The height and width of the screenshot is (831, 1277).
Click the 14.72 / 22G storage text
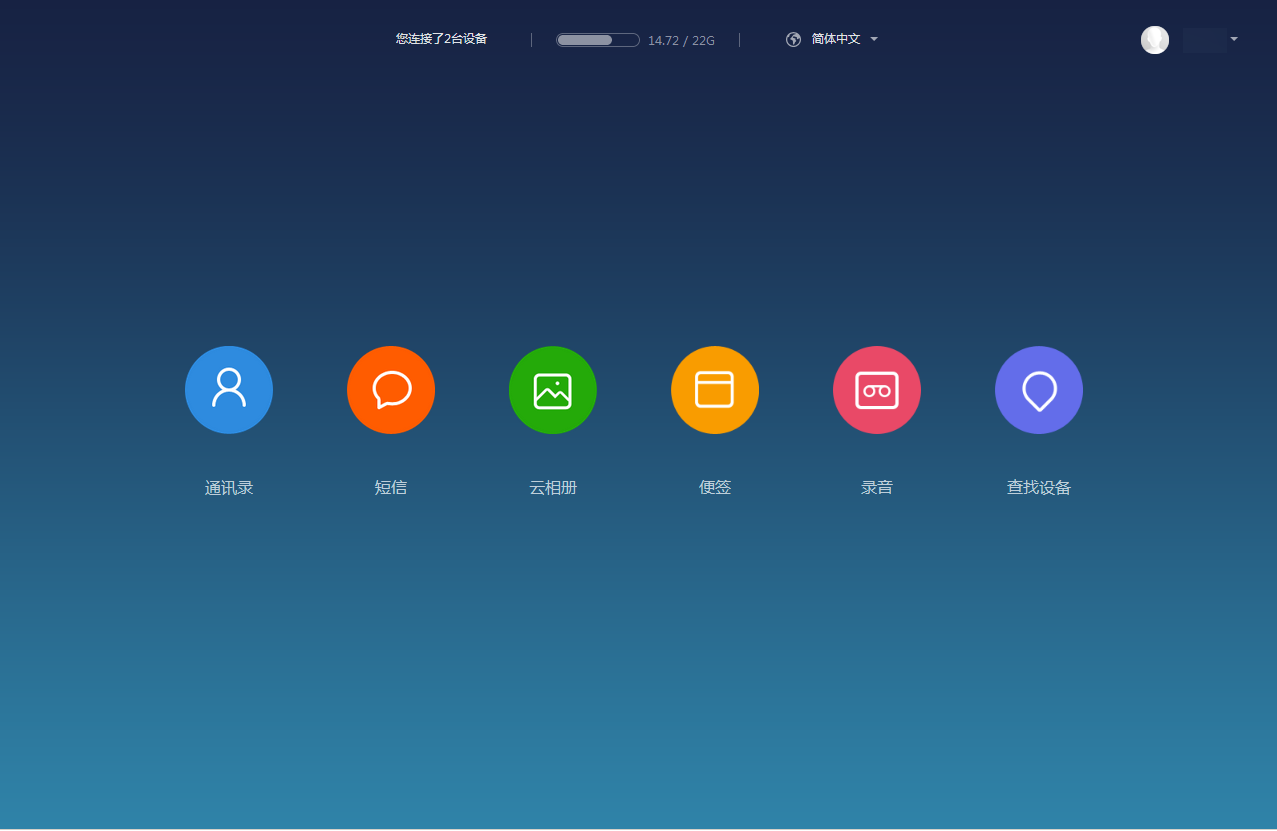click(x=681, y=41)
